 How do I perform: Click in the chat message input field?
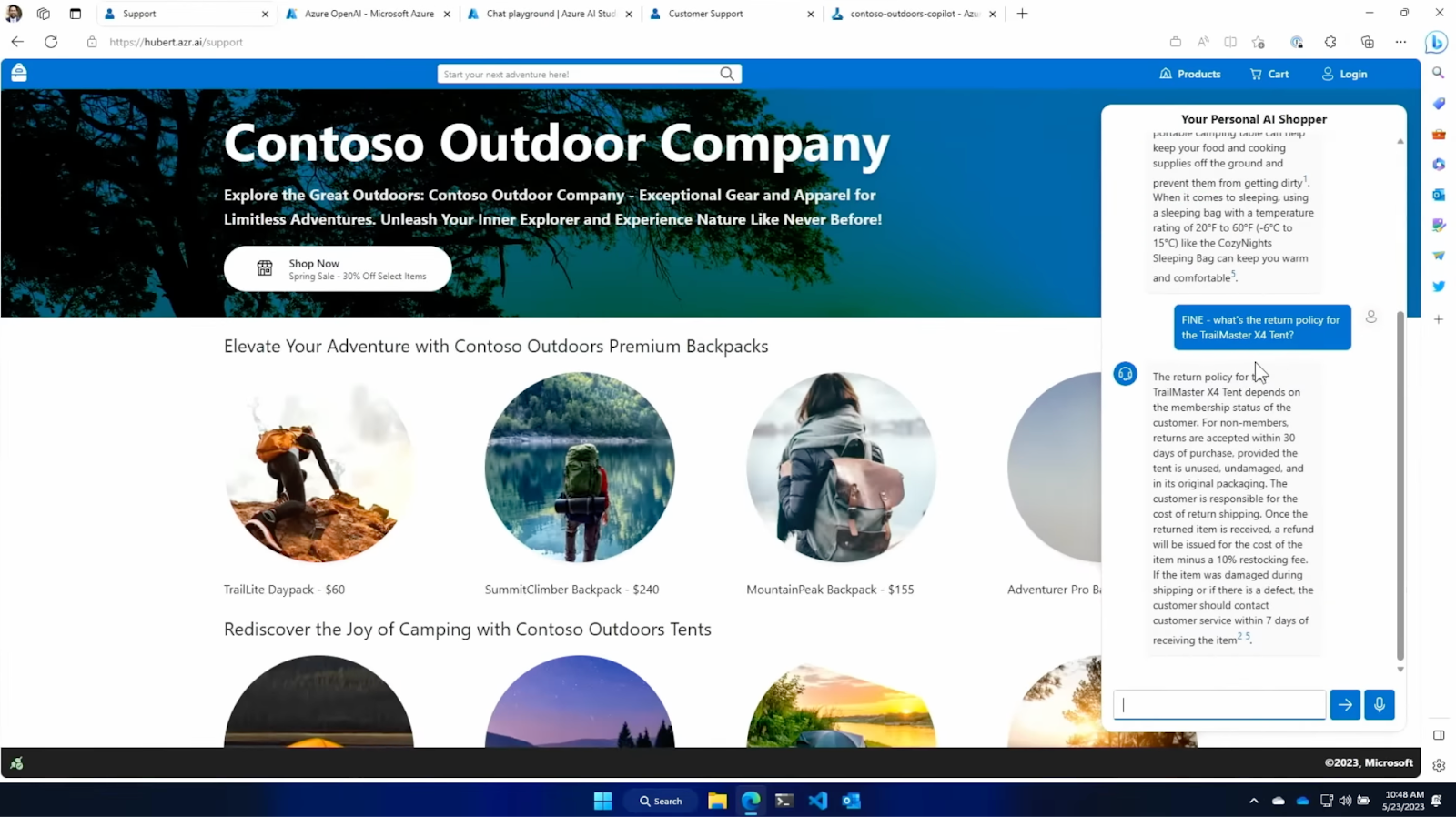click(1219, 704)
